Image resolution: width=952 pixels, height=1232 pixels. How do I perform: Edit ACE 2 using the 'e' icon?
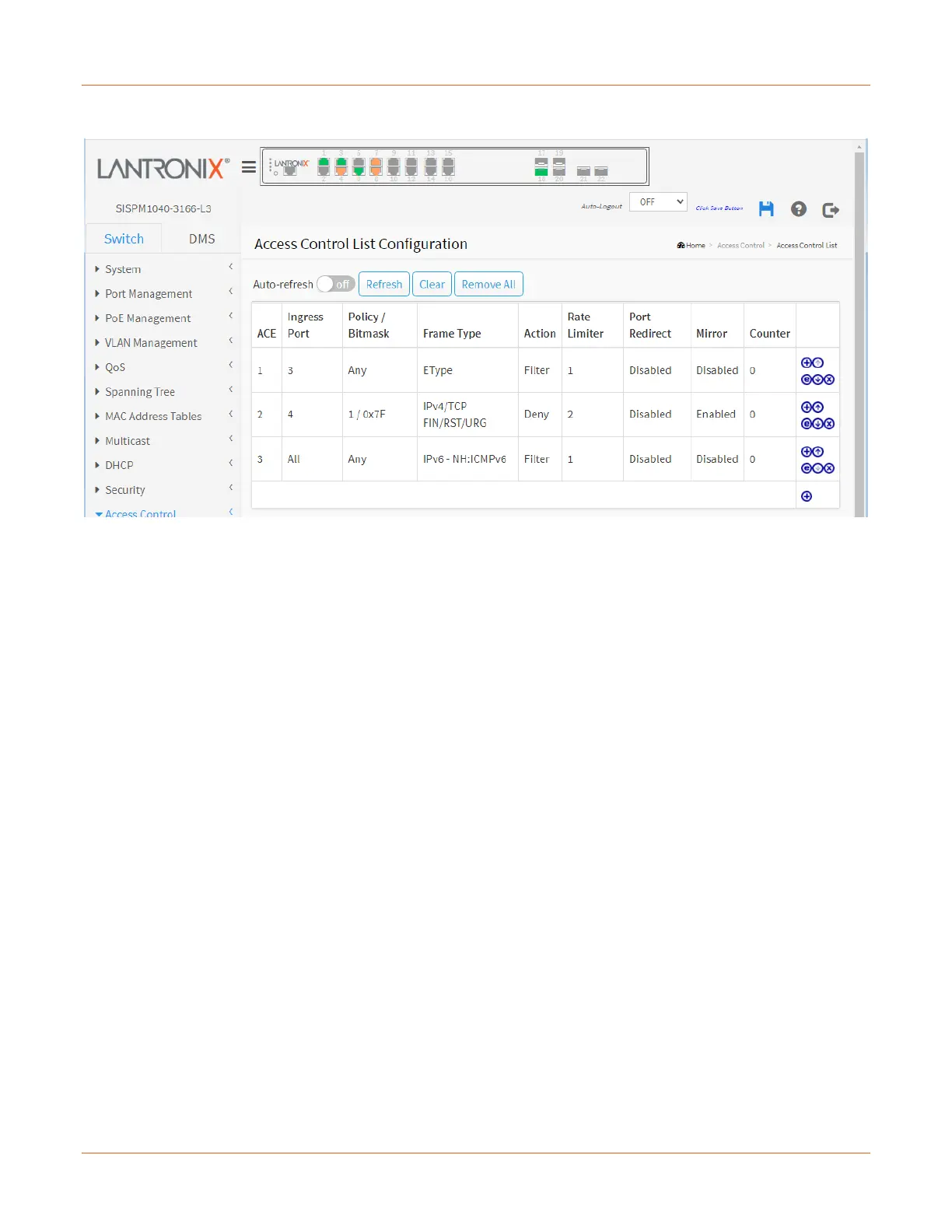(x=807, y=424)
